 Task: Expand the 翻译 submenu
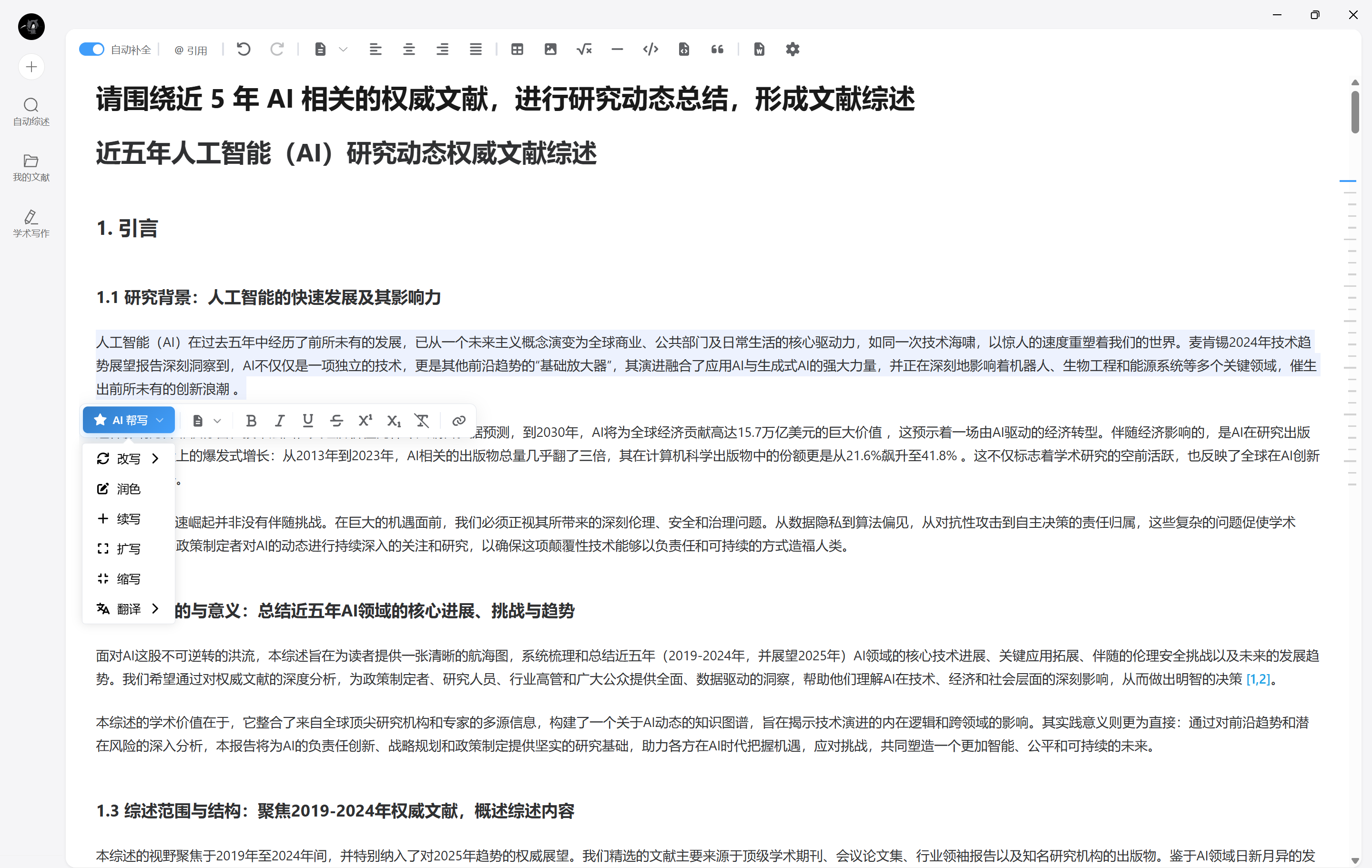tap(129, 609)
